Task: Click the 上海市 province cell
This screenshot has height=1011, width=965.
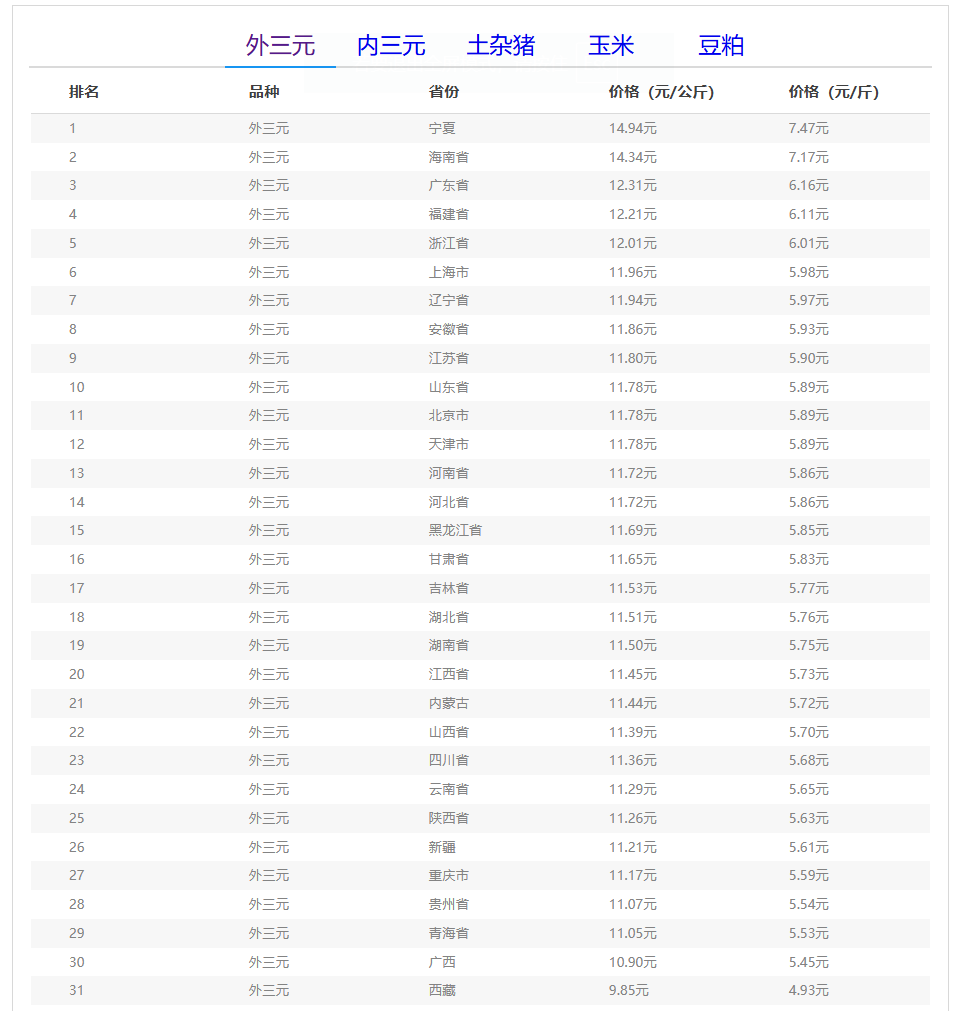Action: [448, 272]
